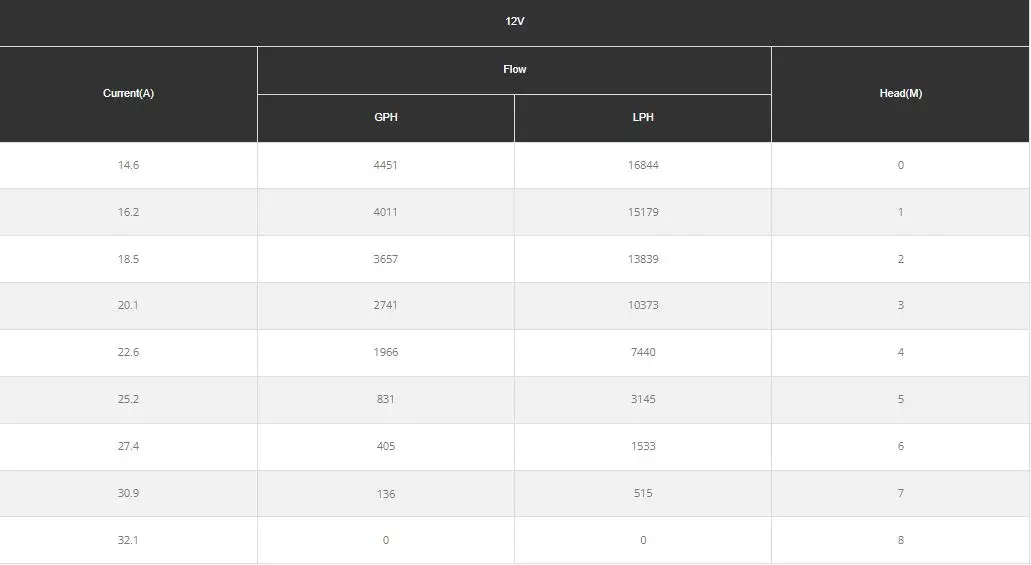
Task: Select the 16.2 current cell
Action: click(x=128, y=212)
